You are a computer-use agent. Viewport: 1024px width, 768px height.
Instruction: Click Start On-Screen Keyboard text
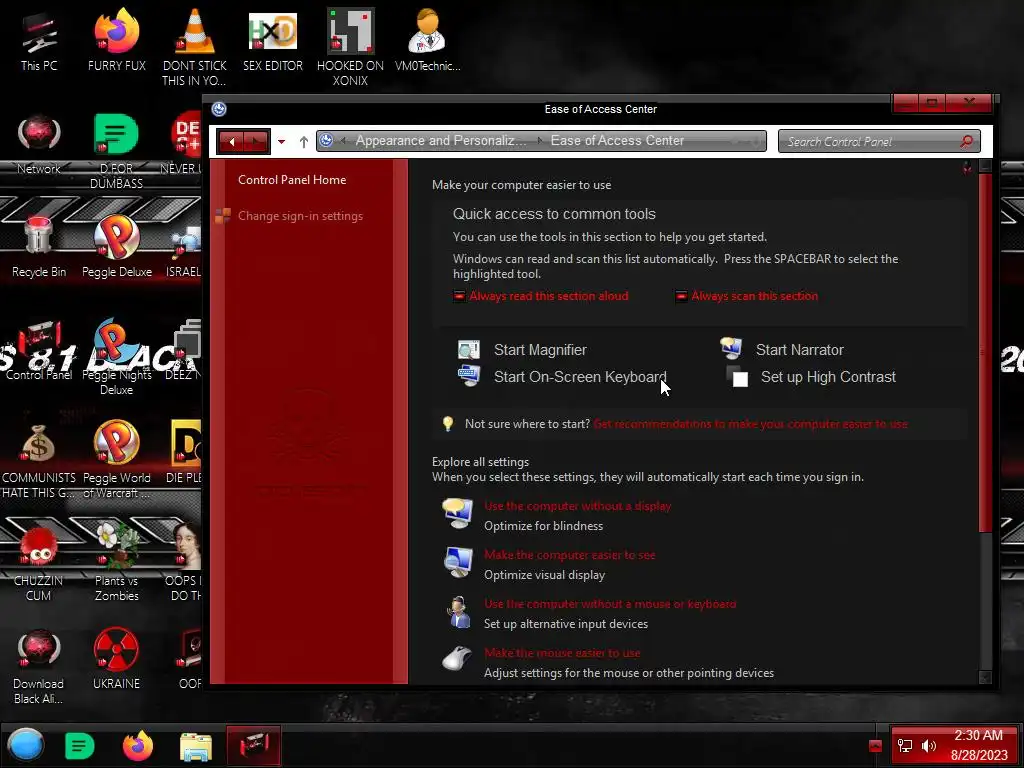580,377
